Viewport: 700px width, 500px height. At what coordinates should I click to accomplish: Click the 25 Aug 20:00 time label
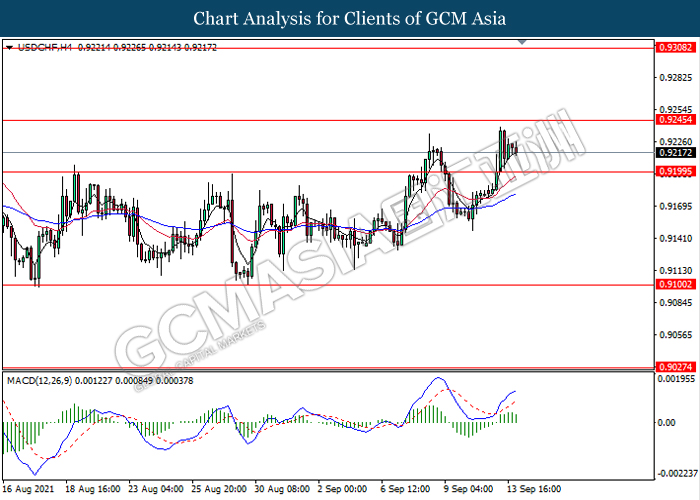click(219, 489)
